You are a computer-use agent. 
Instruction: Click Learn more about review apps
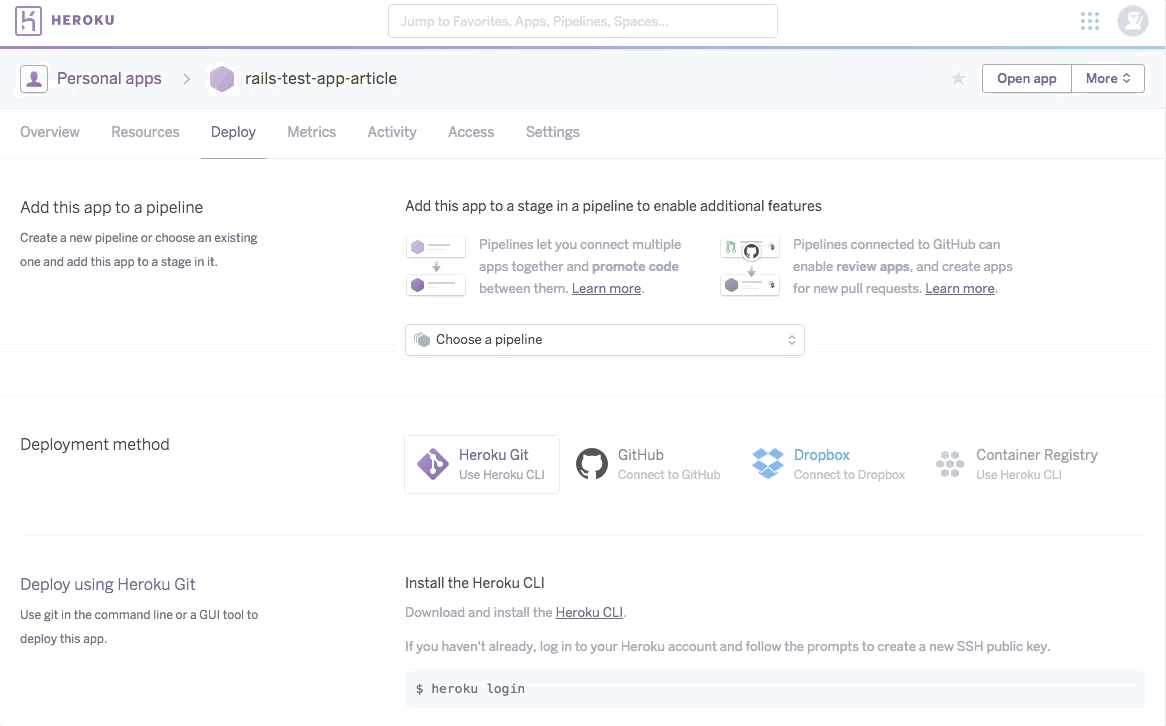pyautogui.click(x=959, y=289)
